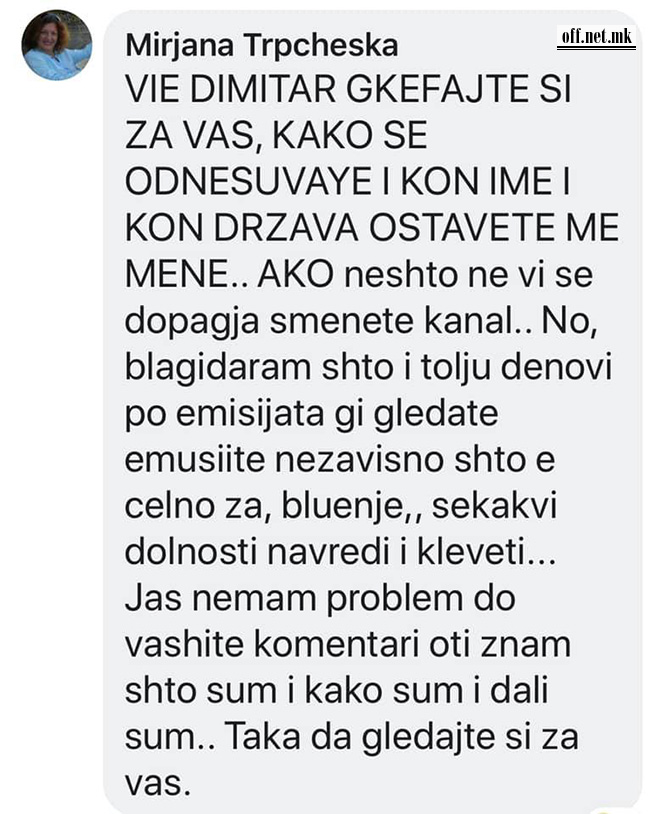Tap the sentence "Jas nemam problem do"
Screen dimensions: 665x814
(x=320, y=600)
